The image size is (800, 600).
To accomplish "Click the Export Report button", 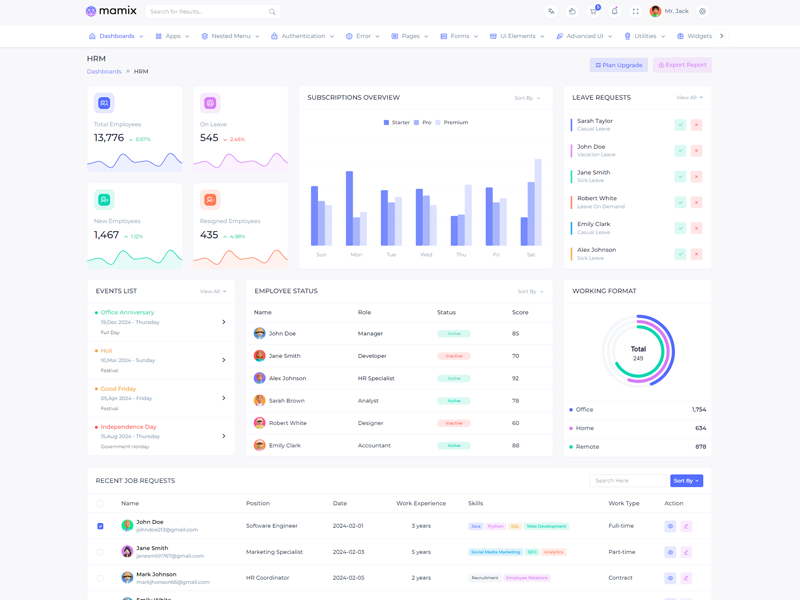I will tap(682, 65).
